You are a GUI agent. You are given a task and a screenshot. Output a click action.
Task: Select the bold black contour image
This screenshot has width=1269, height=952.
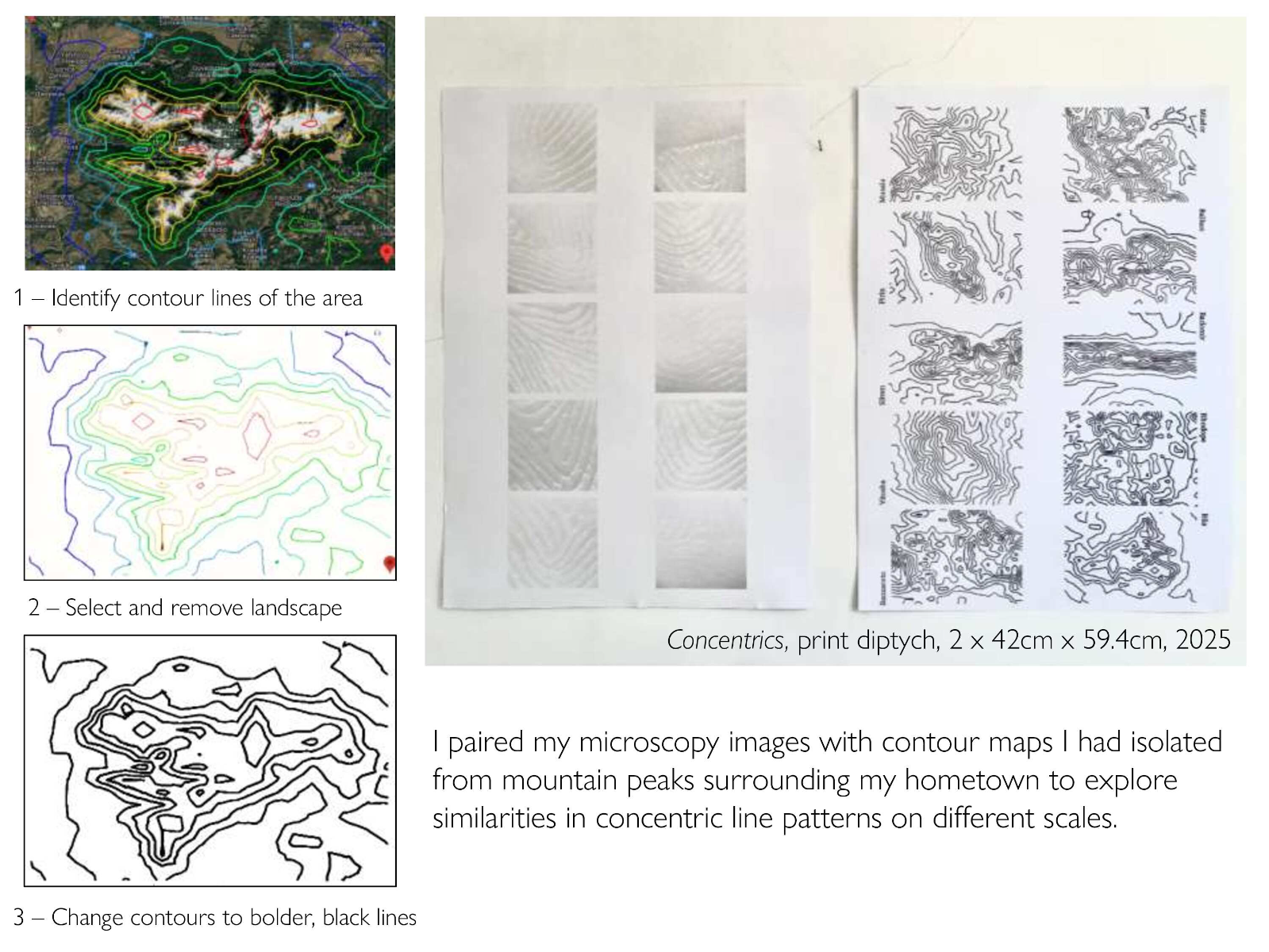(210, 760)
